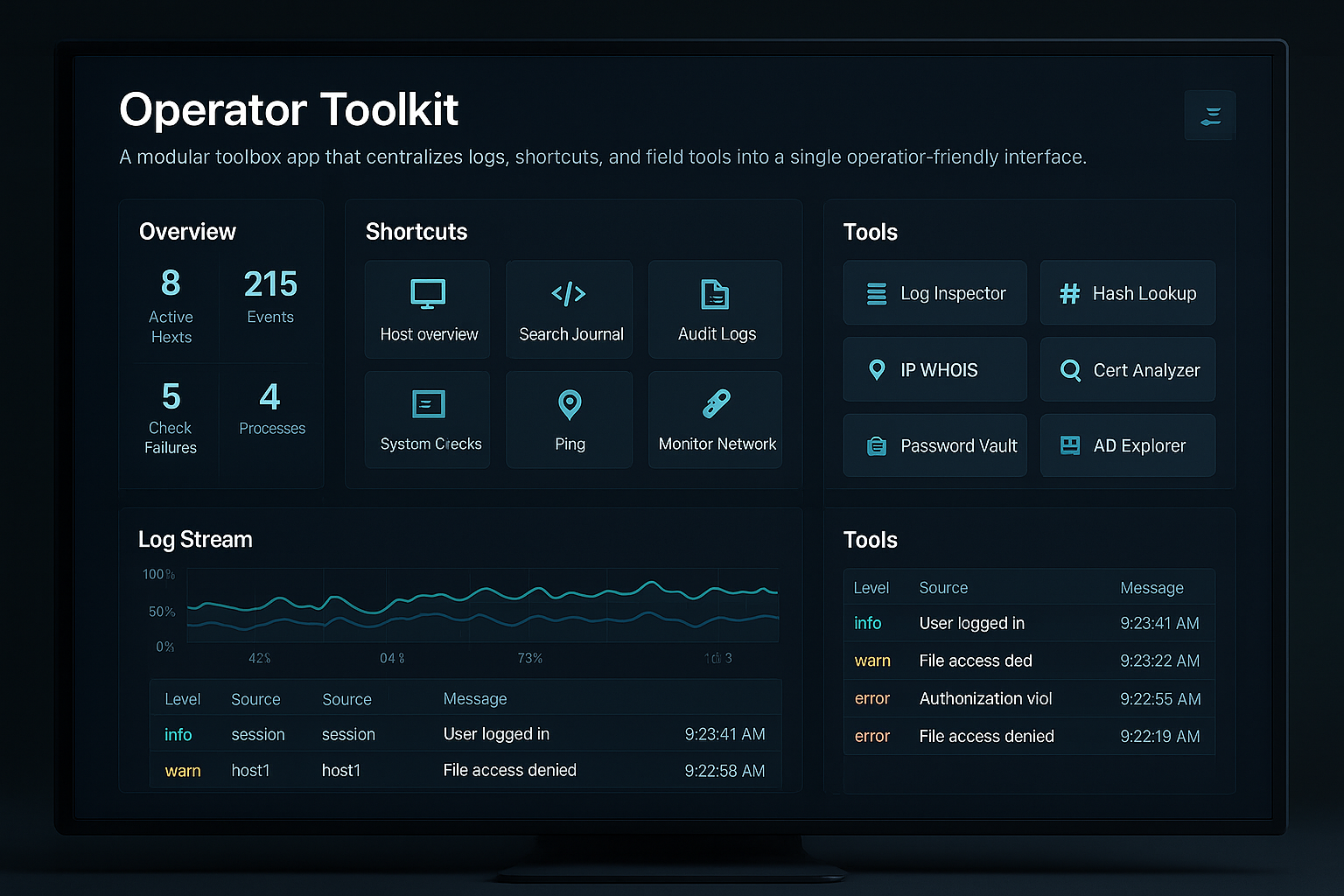
Task: Select the Hash Lookup tool
Action: tap(1127, 293)
